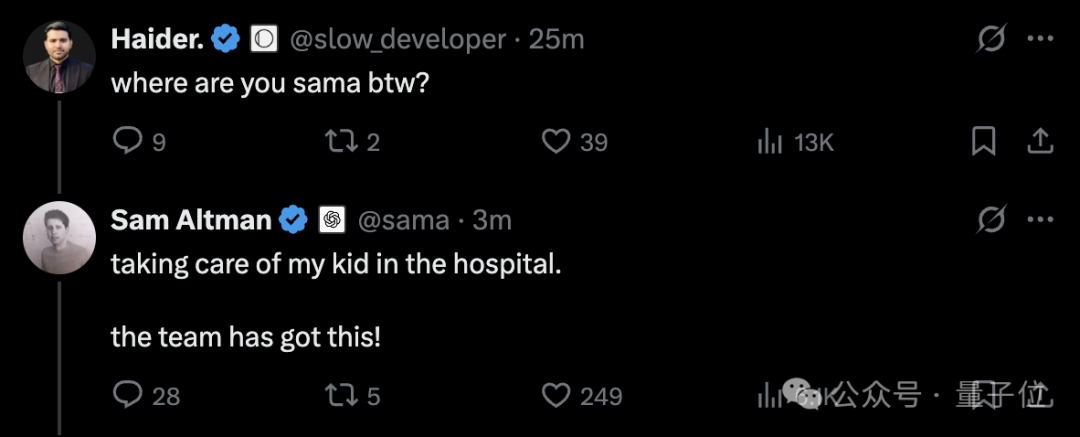Go to @slow_developer handle
Image resolution: width=1080 pixels, height=437 pixels.
click(x=397, y=40)
